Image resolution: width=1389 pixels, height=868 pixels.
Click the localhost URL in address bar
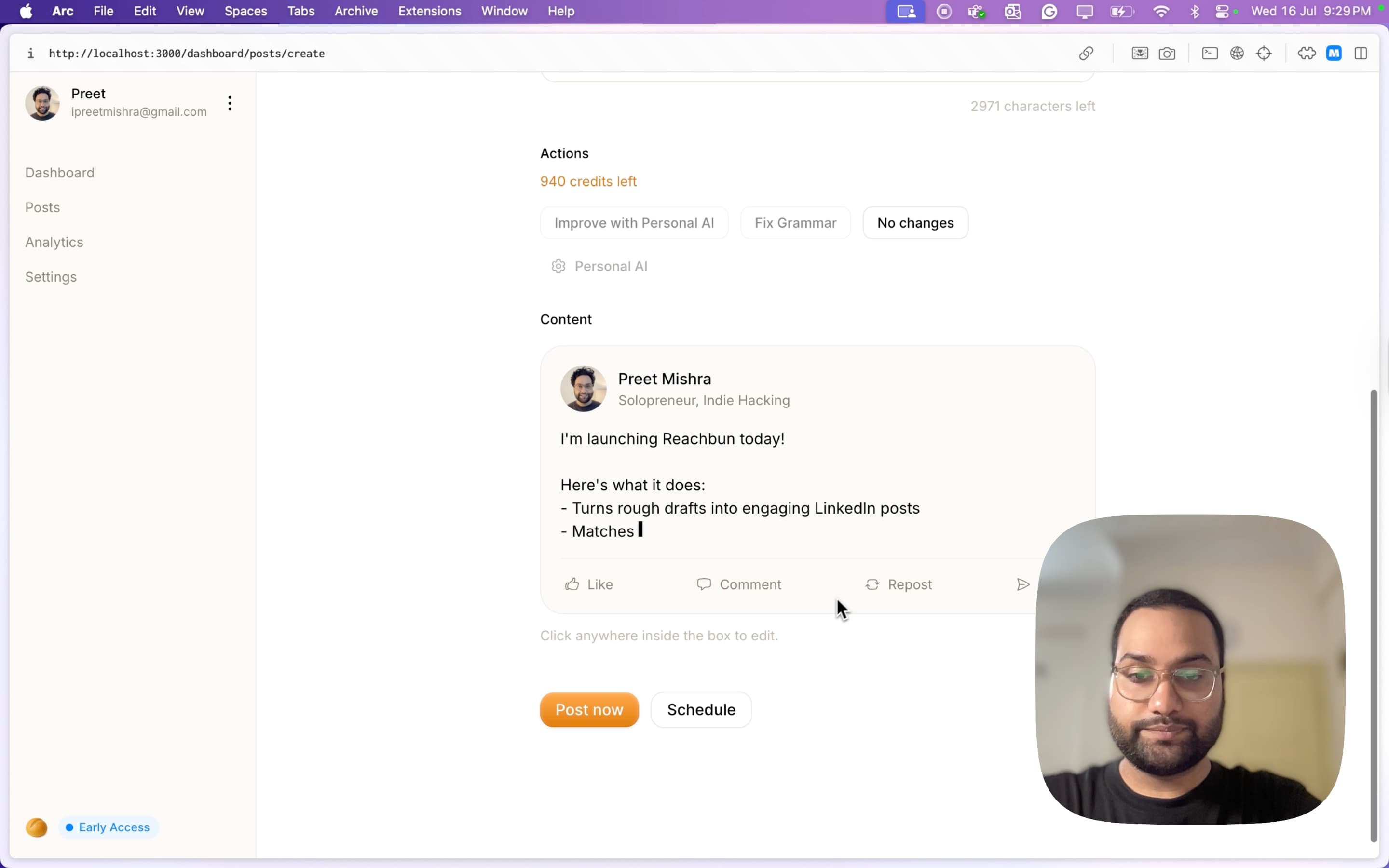(187, 54)
